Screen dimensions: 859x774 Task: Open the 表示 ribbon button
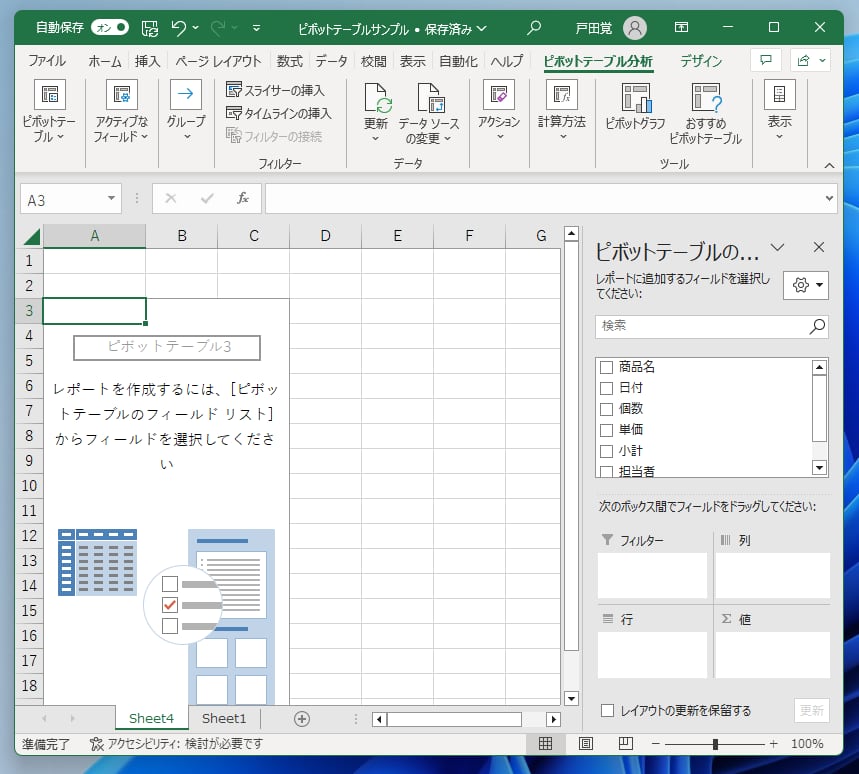pyautogui.click(x=779, y=111)
